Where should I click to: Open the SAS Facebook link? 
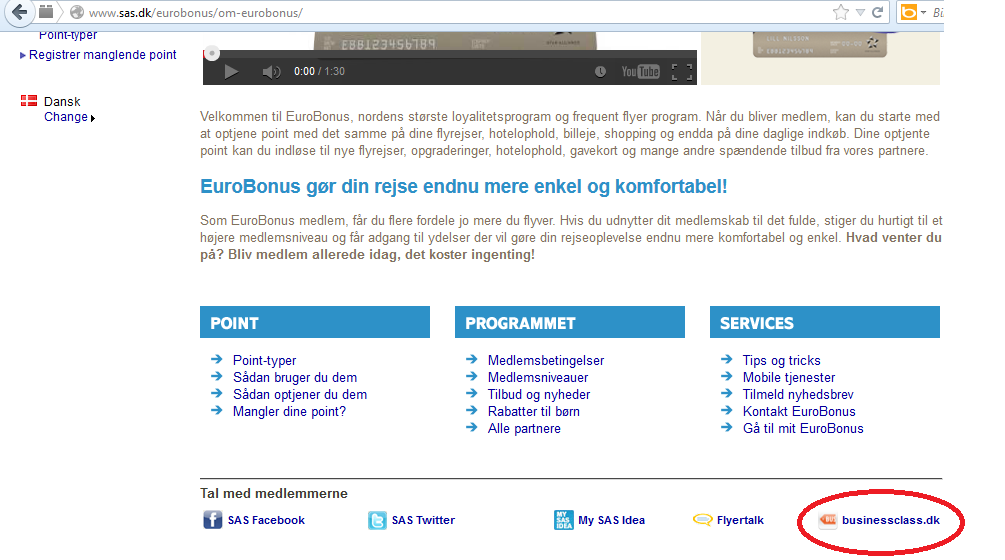(266, 520)
